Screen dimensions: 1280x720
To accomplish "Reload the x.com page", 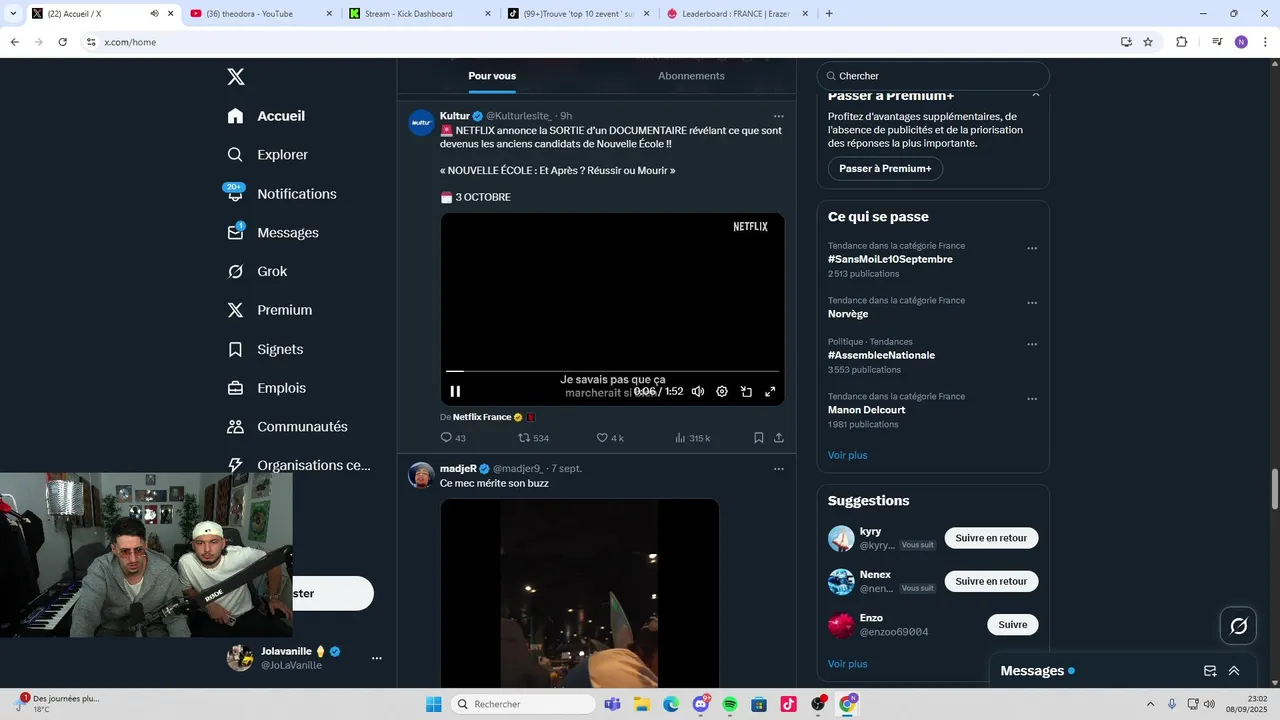I will 62,42.
